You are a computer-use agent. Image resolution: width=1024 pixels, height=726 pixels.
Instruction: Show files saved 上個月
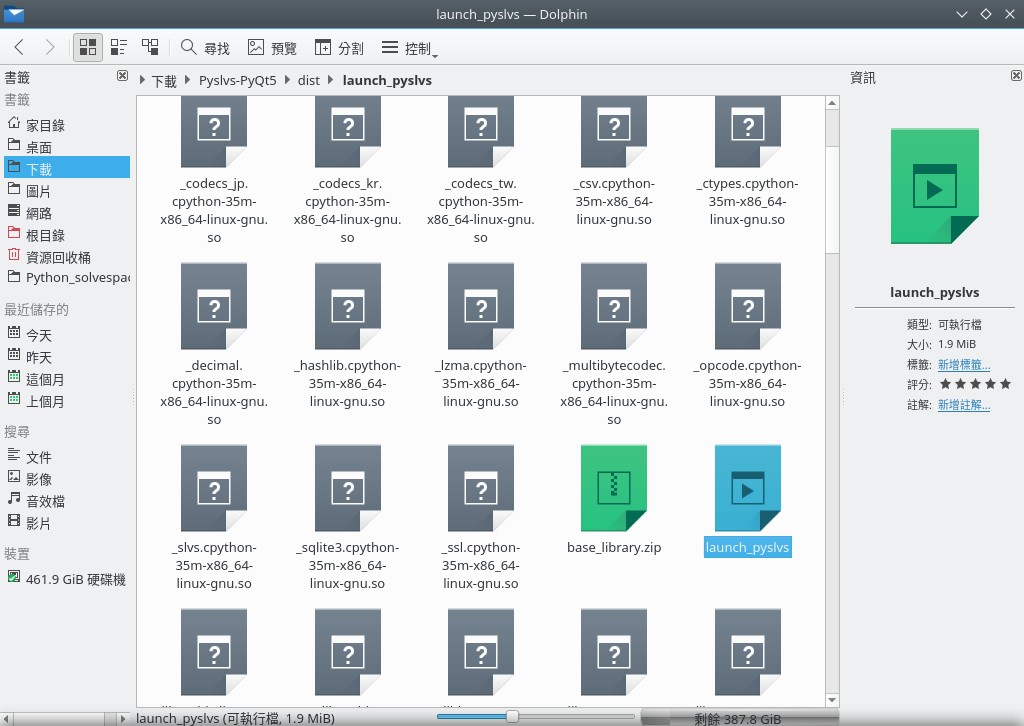[67, 401]
